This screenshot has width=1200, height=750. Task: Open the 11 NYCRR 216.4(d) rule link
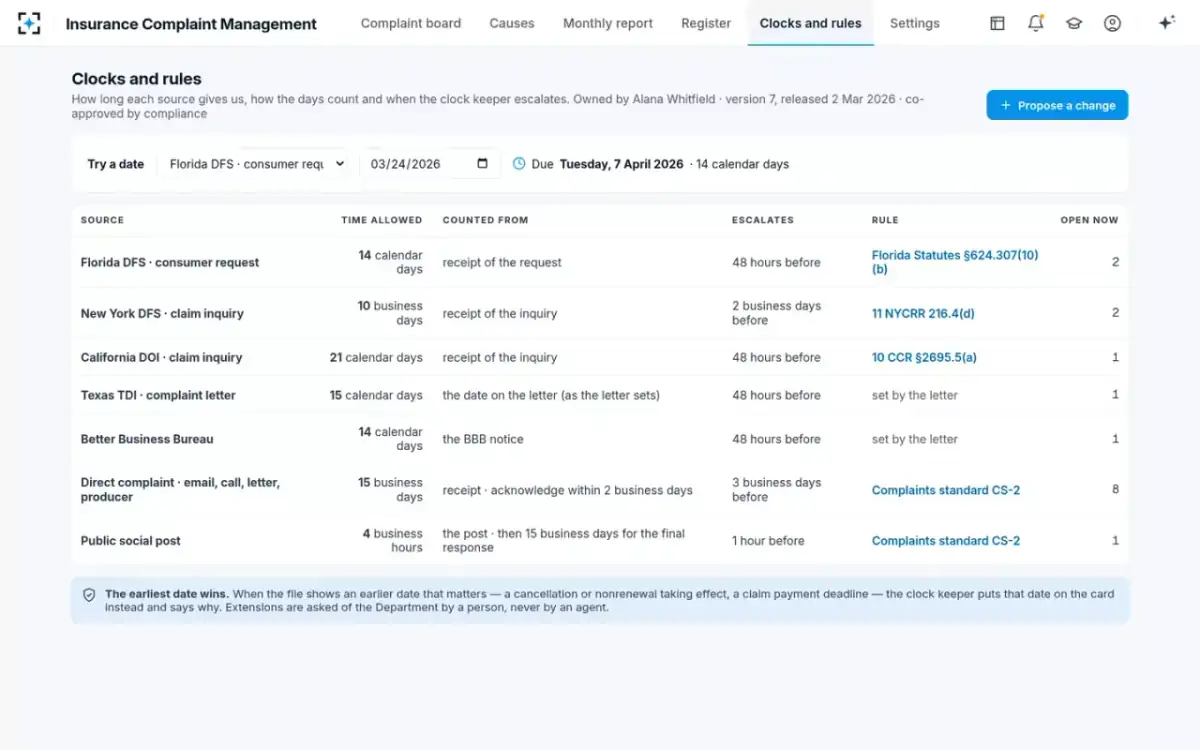click(923, 313)
